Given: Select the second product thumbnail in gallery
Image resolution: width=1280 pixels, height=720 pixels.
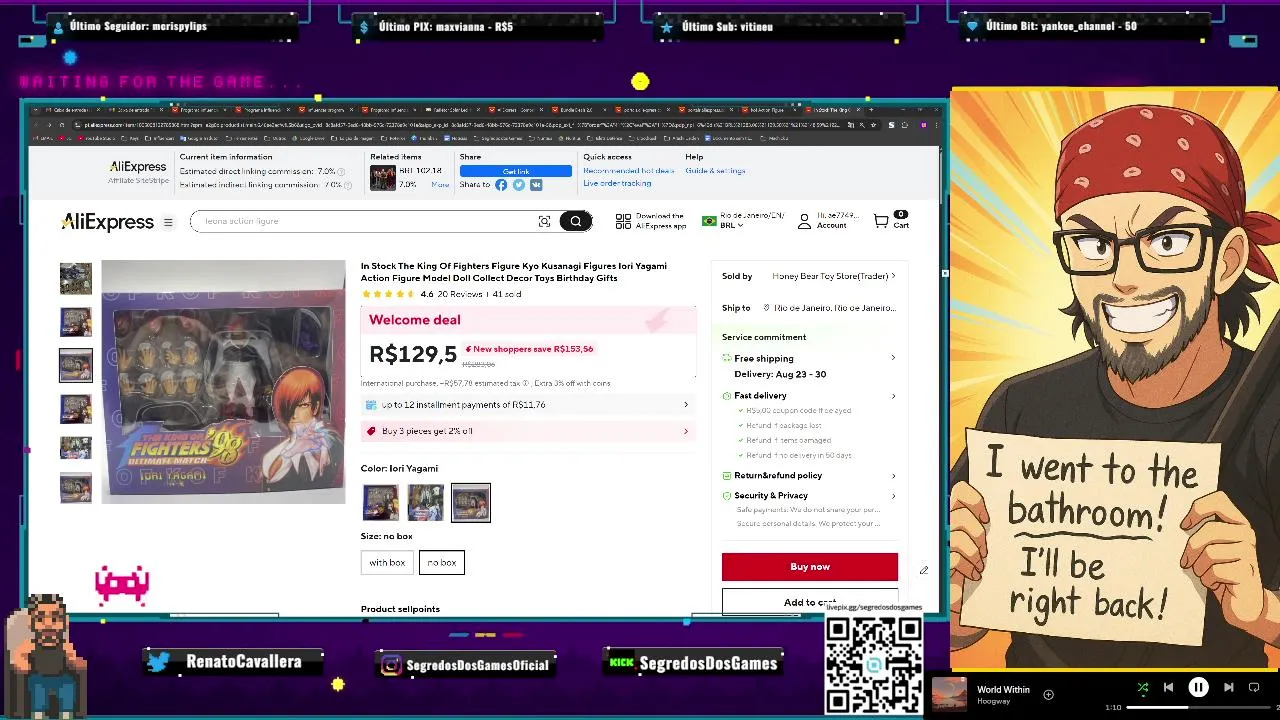Looking at the screenshot, I should (x=75, y=321).
